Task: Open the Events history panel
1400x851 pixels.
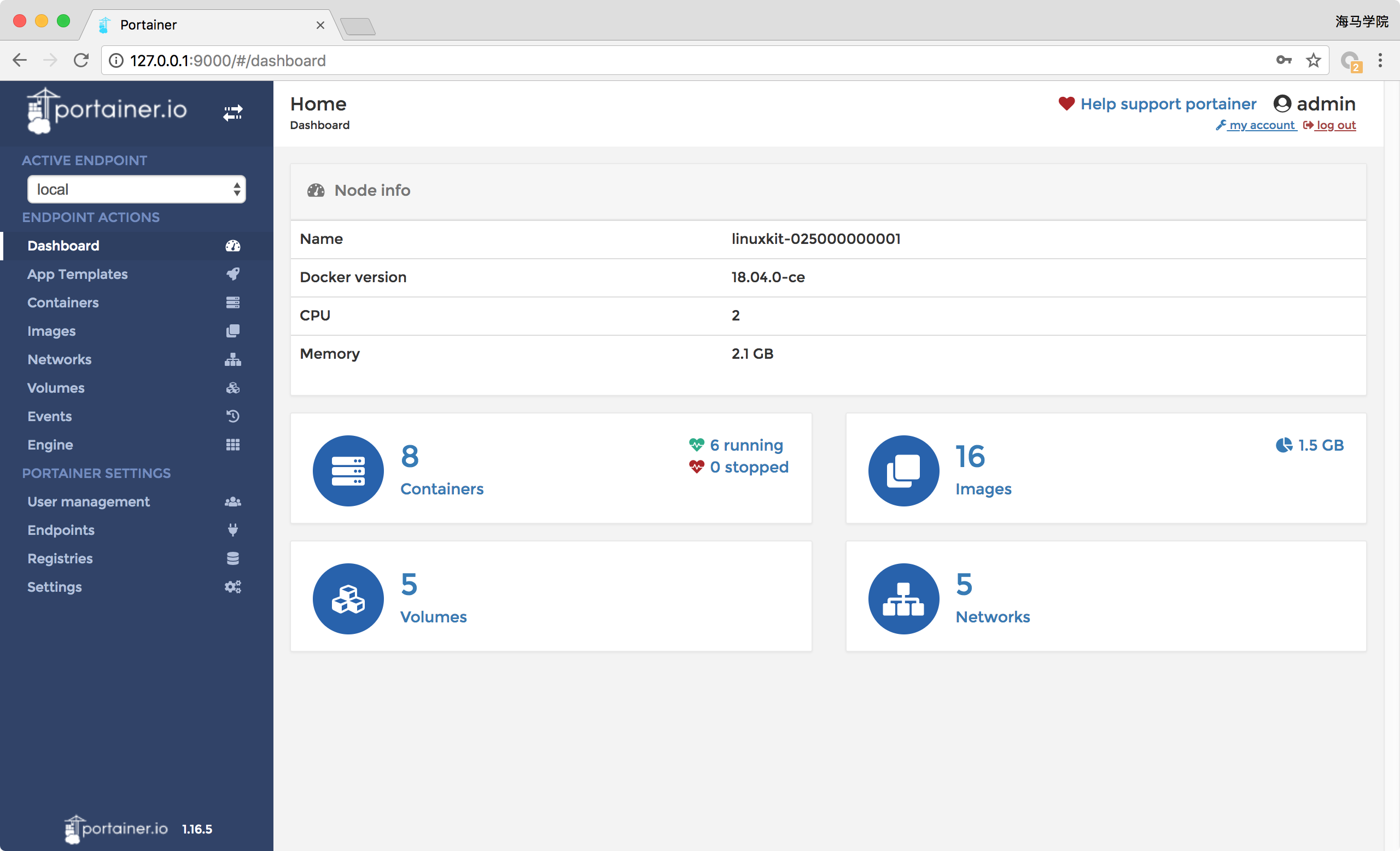Action: [x=50, y=416]
